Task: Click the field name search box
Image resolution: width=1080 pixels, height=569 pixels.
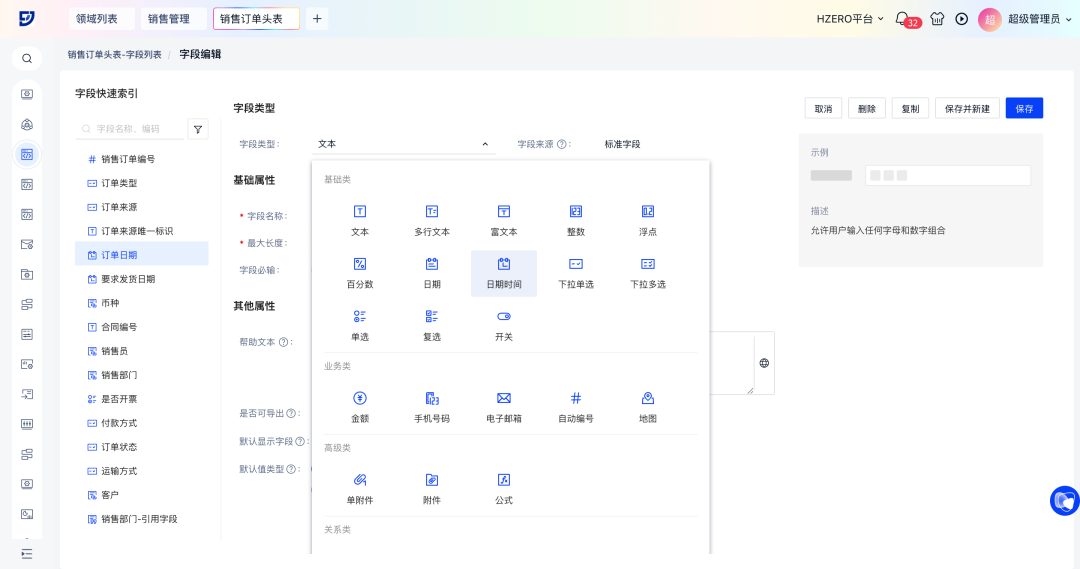Action: coord(135,128)
